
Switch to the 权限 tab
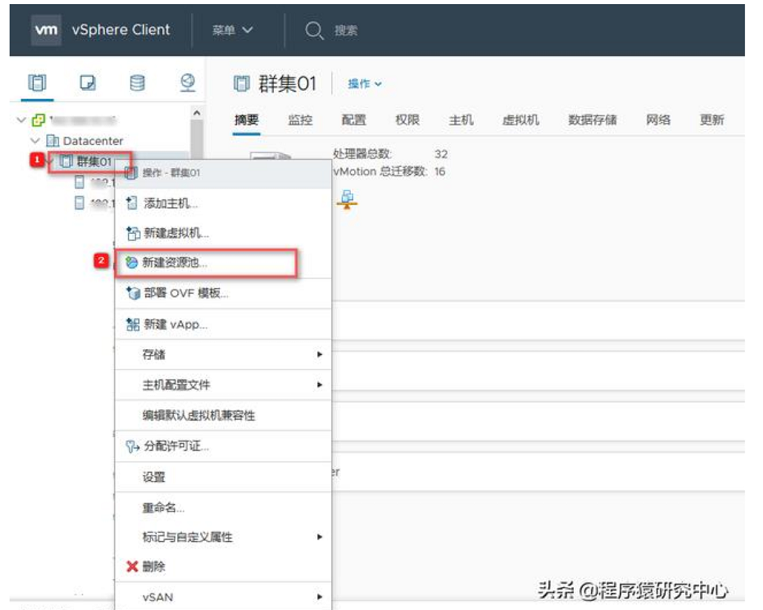407,120
